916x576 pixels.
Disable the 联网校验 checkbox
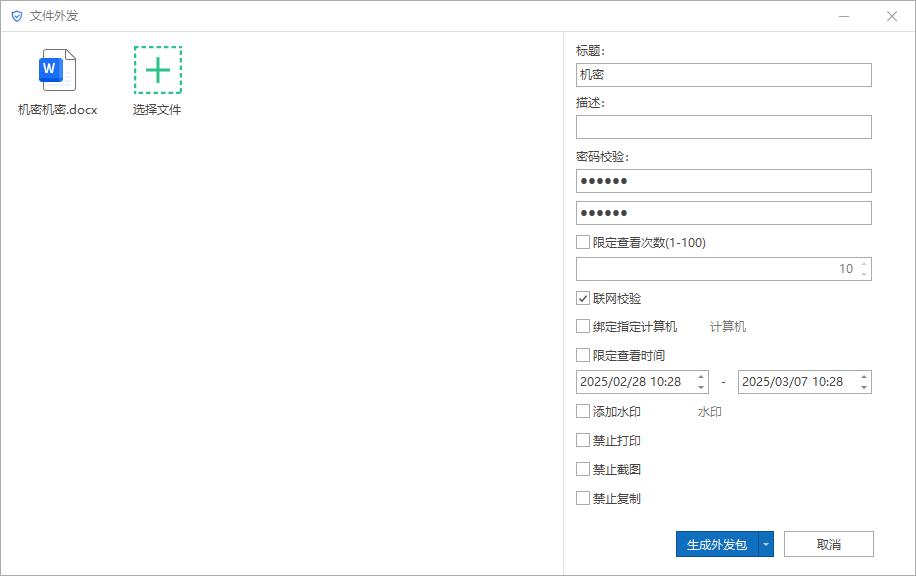pyautogui.click(x=583, y=297)
